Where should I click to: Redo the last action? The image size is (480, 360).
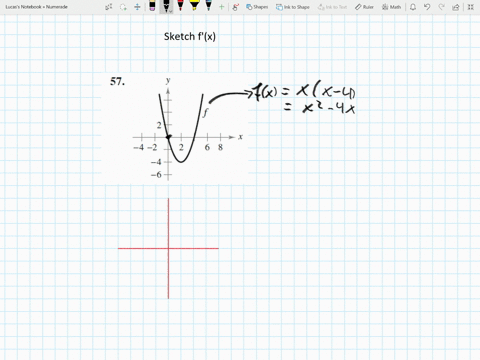(441, 7)
